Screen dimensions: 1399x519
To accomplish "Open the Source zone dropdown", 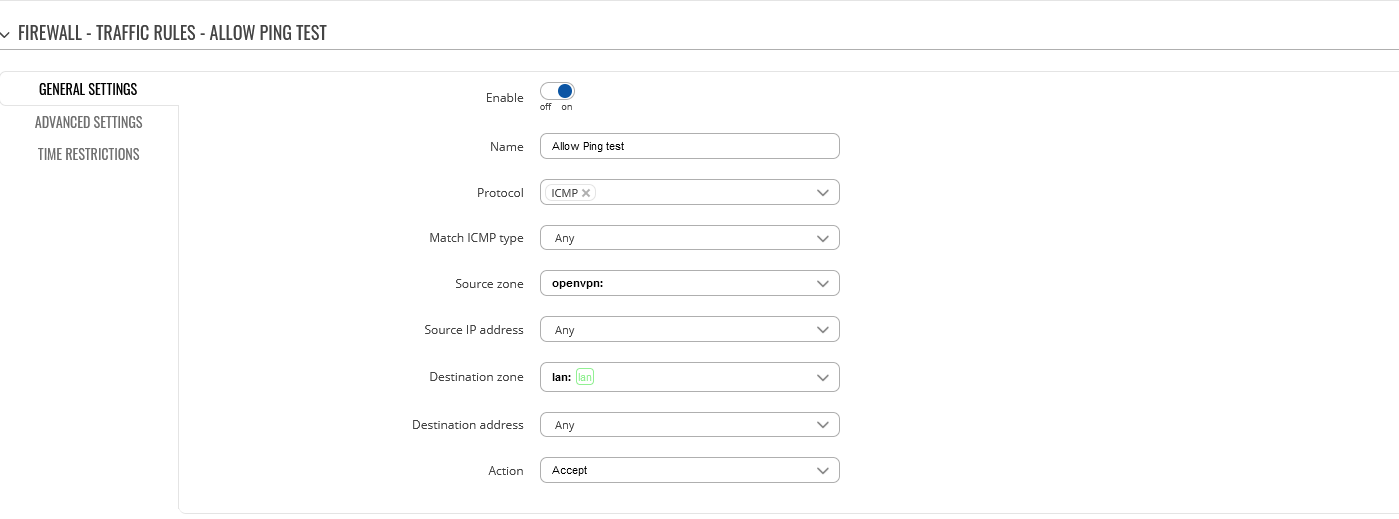I will coord(689,284).
